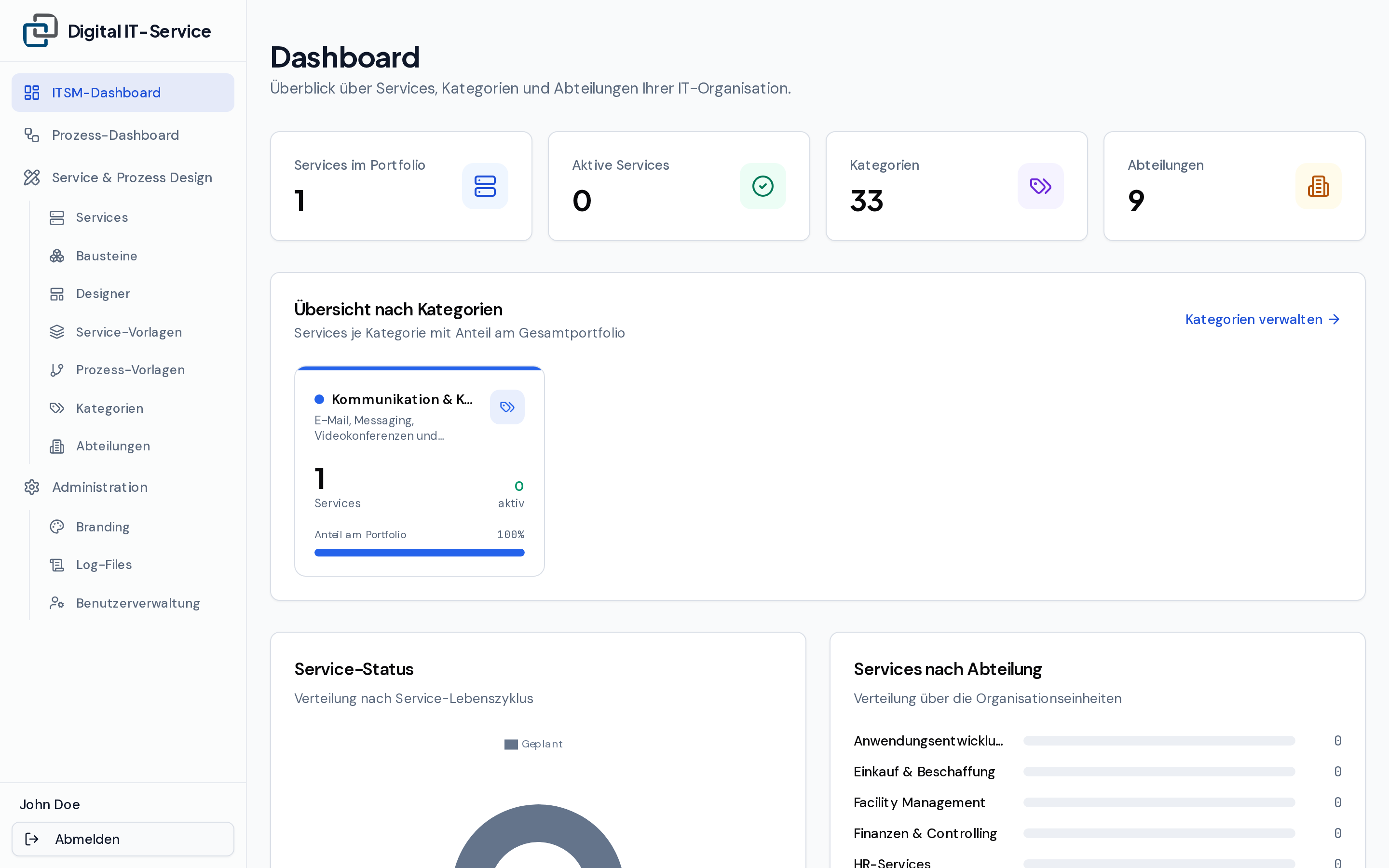This screenshot has height=868, width=1389.
Task: Open the Prozess-Dashboard menu item
Action: pos(123,135)
